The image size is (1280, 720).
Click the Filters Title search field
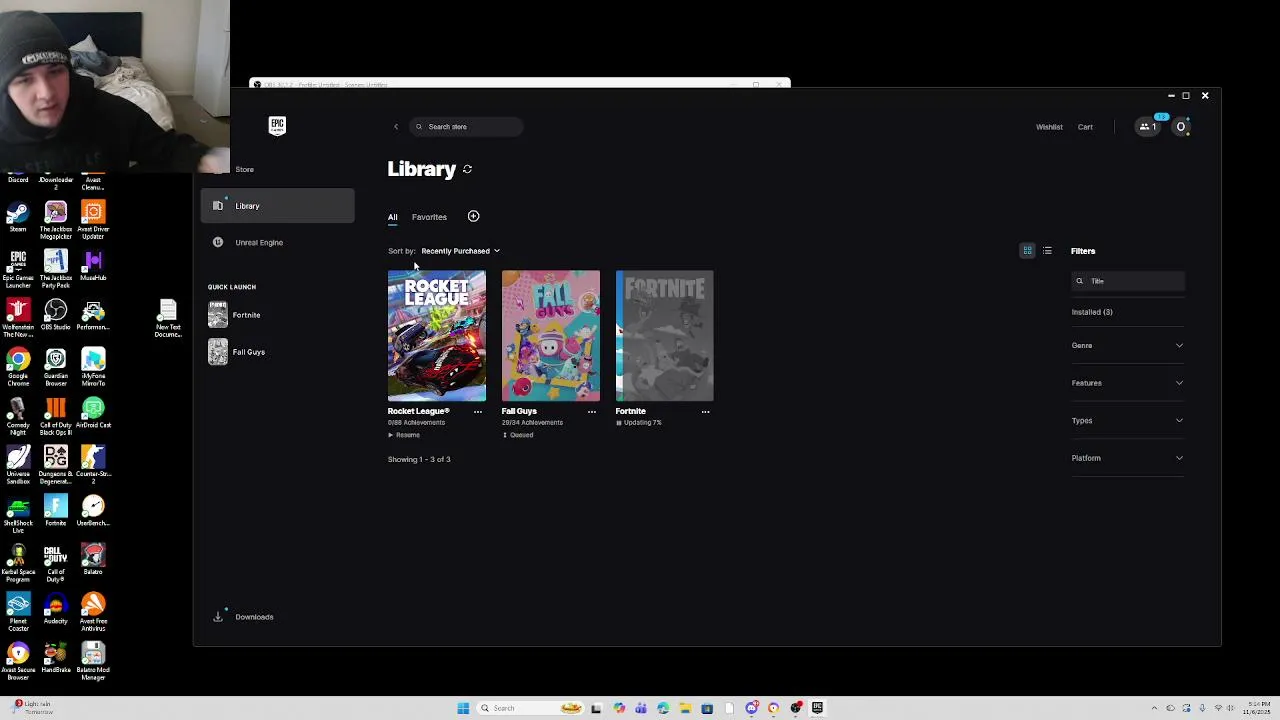(x=1128, y=281)
